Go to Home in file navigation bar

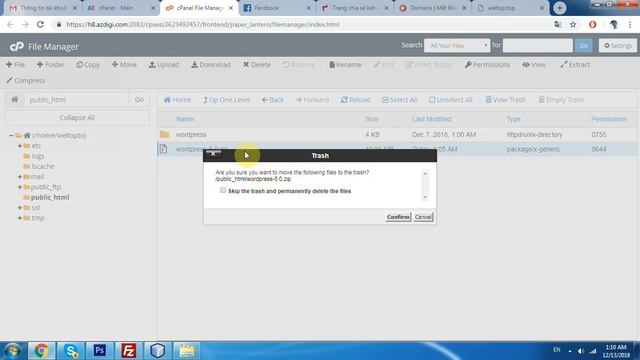point(177,100)
